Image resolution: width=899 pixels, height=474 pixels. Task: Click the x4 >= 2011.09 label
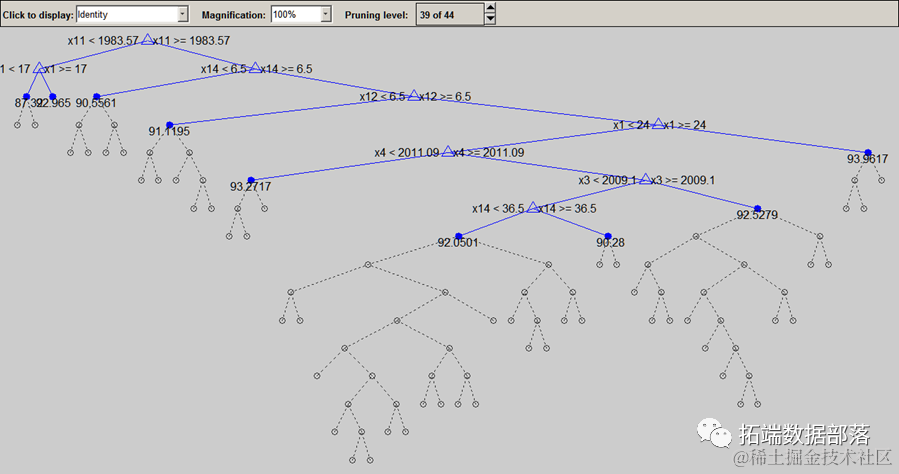click(488, 152)
